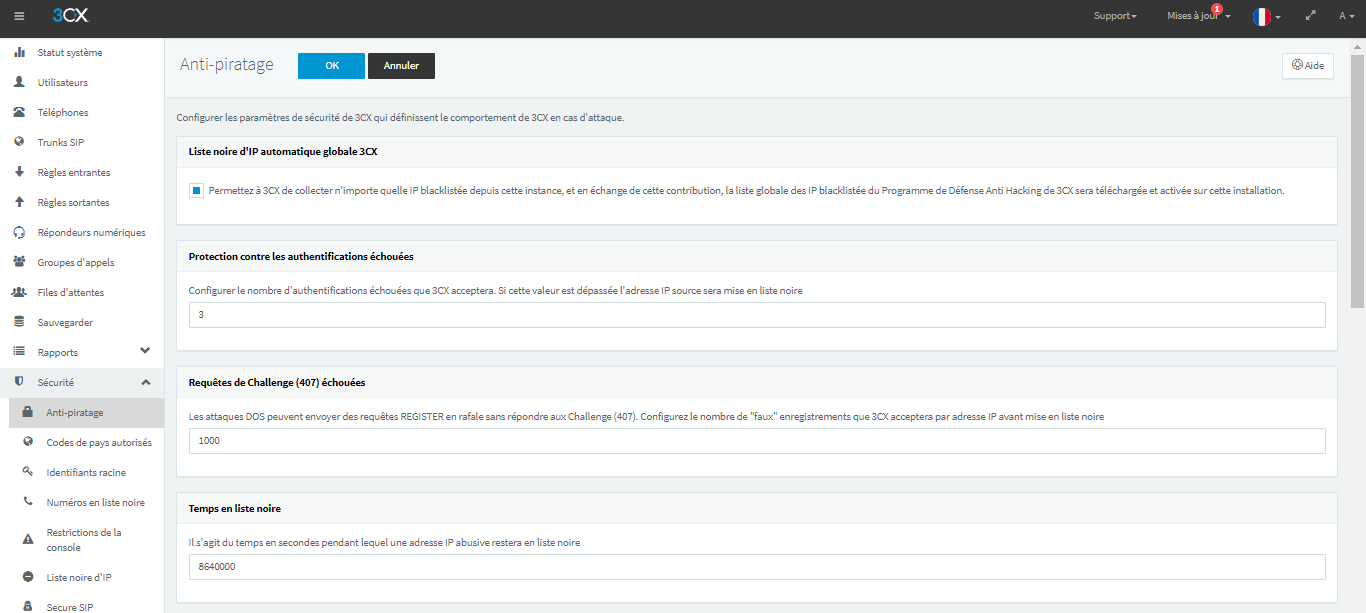Click the Liste noire d'IP ban icon
This screenshot has width=1366, height=613.
point(28,577)
